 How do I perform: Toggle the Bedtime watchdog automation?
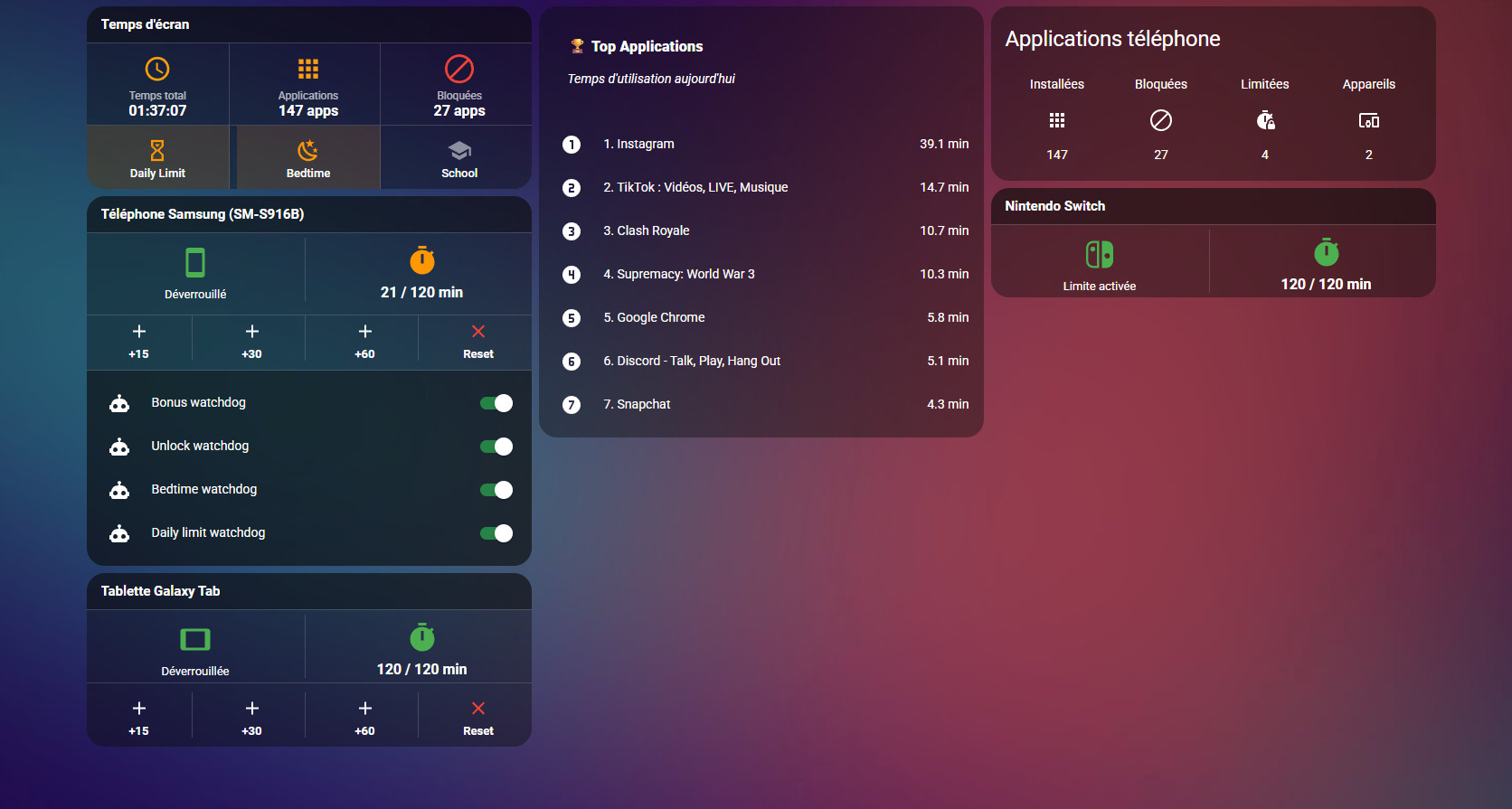click(x=496, y=490)
